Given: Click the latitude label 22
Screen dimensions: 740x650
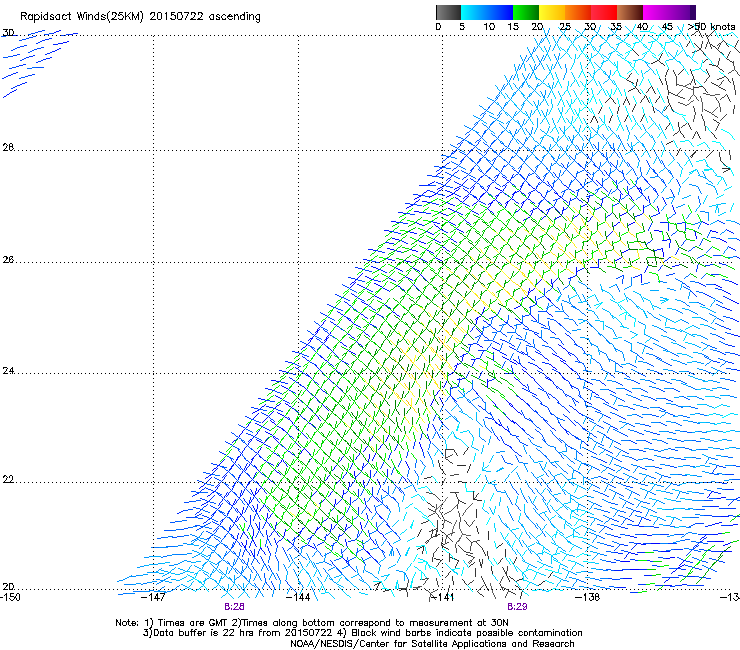Looking at the screenshot, I should [8, 480].
